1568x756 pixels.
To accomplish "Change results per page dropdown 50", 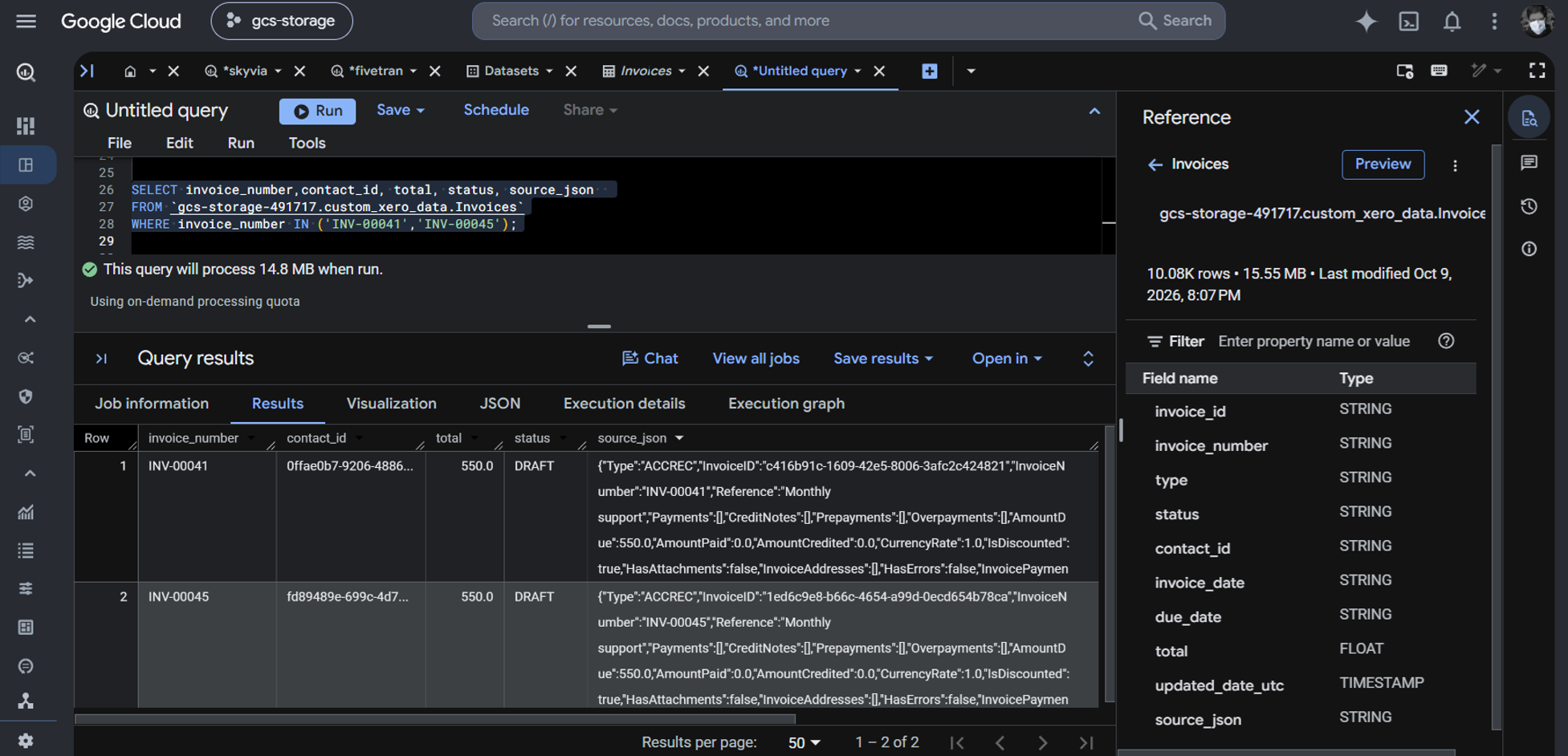I will 804,743.
